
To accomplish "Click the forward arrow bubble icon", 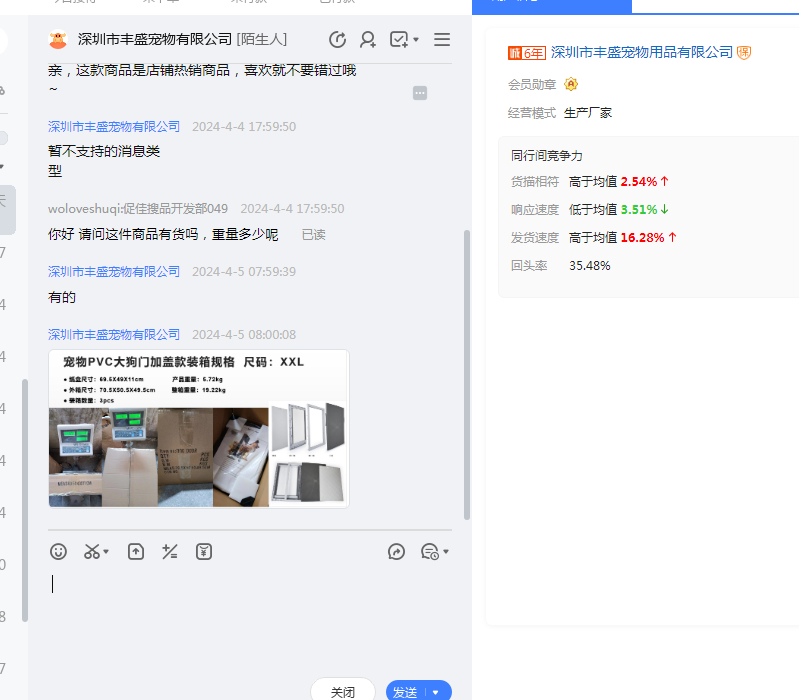I will click(x=397, y=551).
